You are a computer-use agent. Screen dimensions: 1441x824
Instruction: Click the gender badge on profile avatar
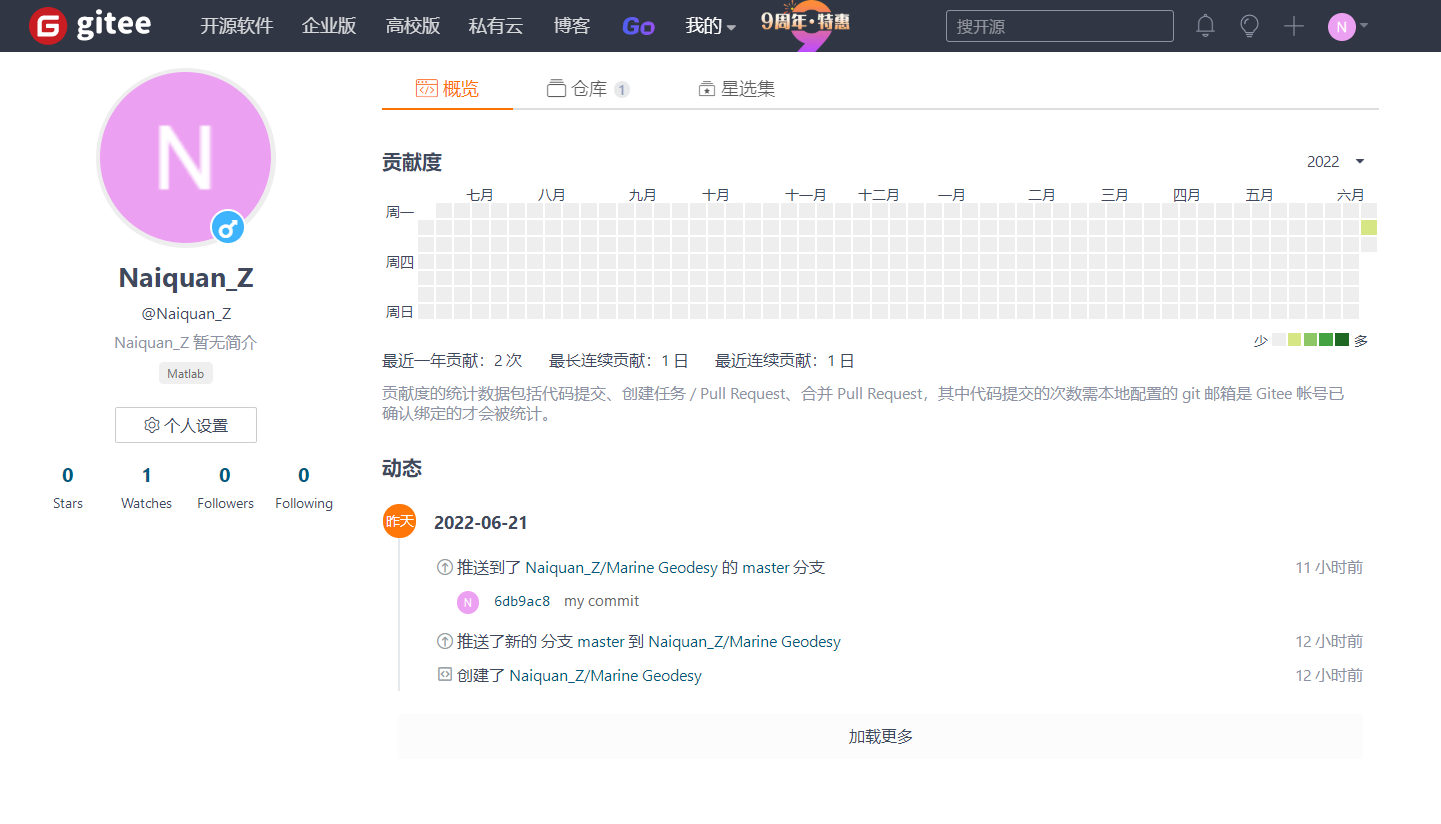228,228
